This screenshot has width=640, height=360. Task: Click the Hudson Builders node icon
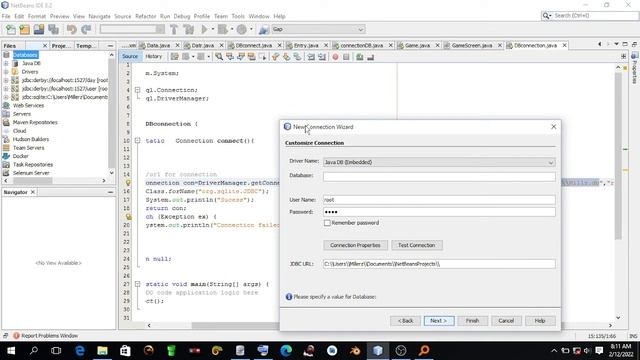point(6,139)
